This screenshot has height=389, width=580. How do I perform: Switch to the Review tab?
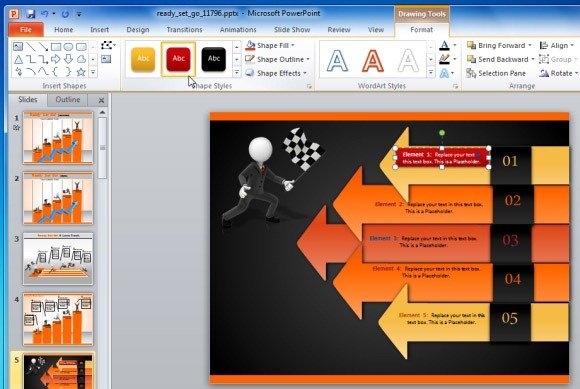[x=338, y=30]
